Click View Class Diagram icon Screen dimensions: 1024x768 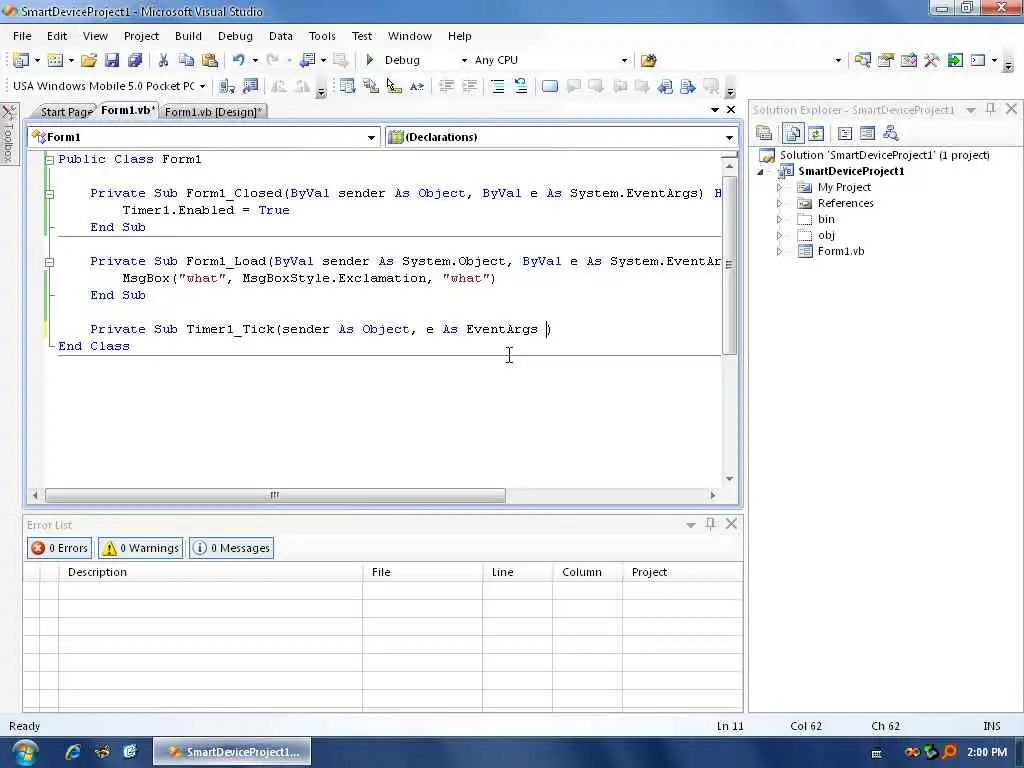(x=890, y=134)
